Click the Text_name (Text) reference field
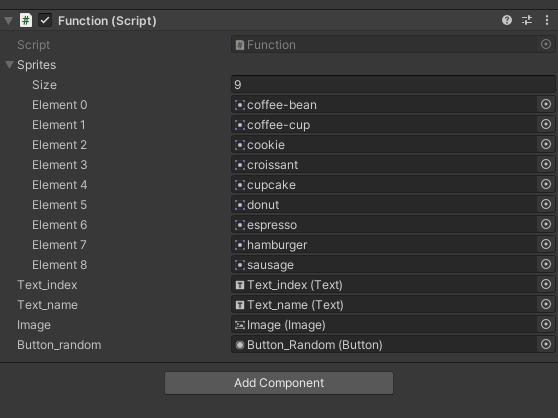 pos(384,305)
